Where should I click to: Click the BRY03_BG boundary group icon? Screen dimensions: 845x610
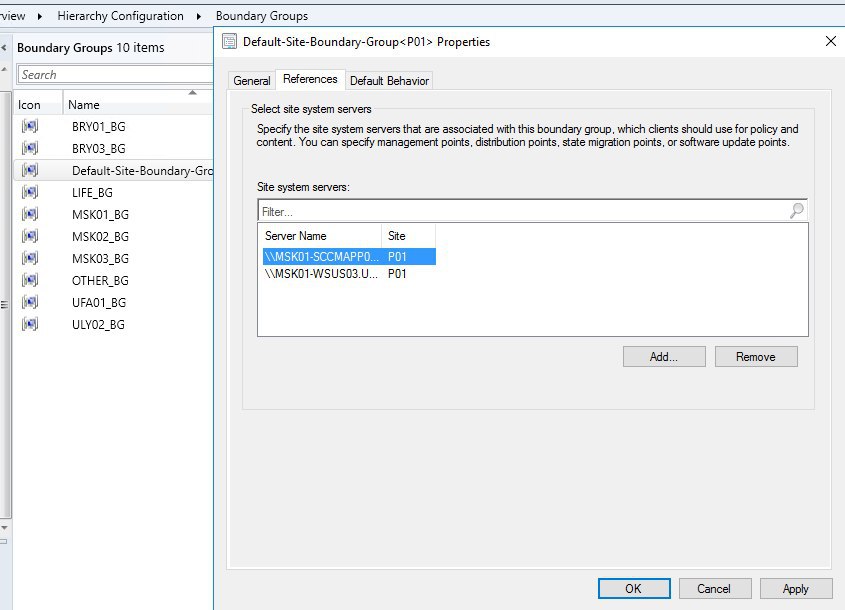coord(30,148)
